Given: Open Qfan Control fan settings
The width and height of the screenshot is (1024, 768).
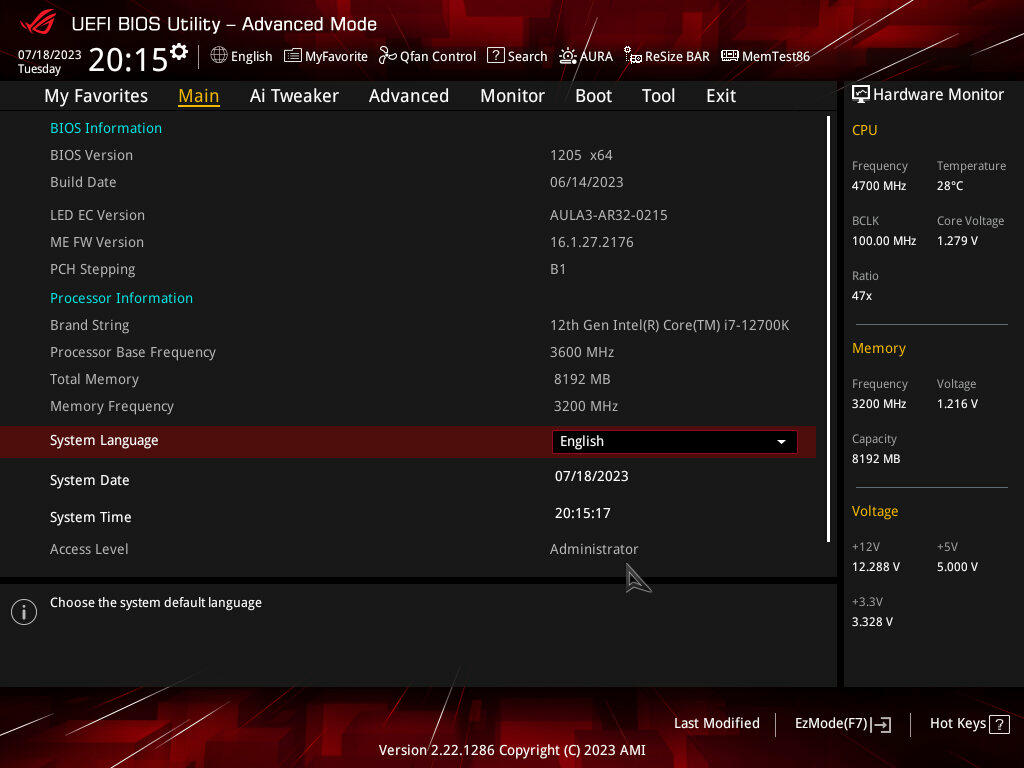Looking at the screenshot, I should click(x=427, y=56).
